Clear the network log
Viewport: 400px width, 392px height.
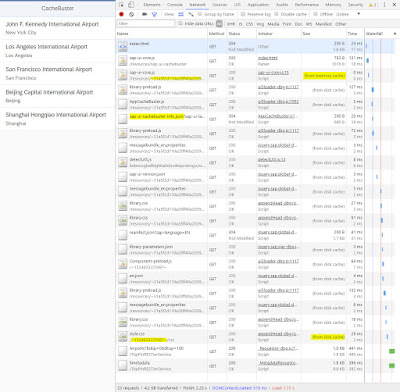pos(132,14)
